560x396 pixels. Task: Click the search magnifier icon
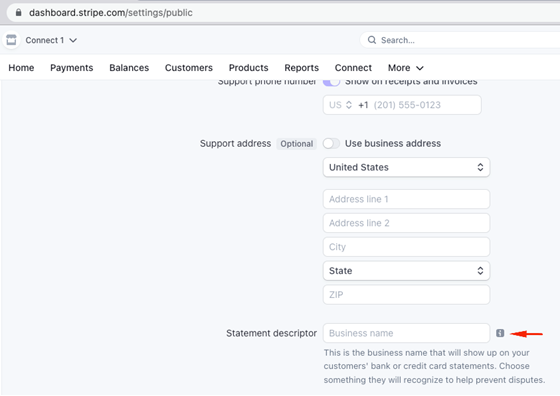(x=372, y=40)
